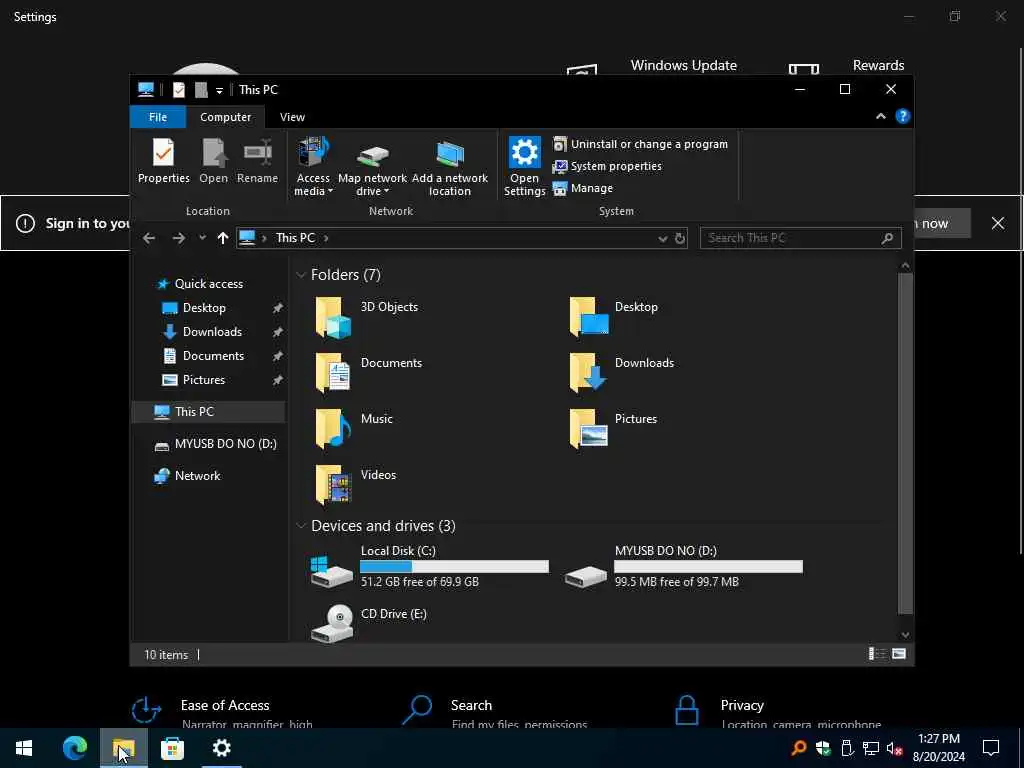Select Desktop in the navigation pane
This screenshot has width=1024, height=768.
pyautogui.click(x=204, y=308)
